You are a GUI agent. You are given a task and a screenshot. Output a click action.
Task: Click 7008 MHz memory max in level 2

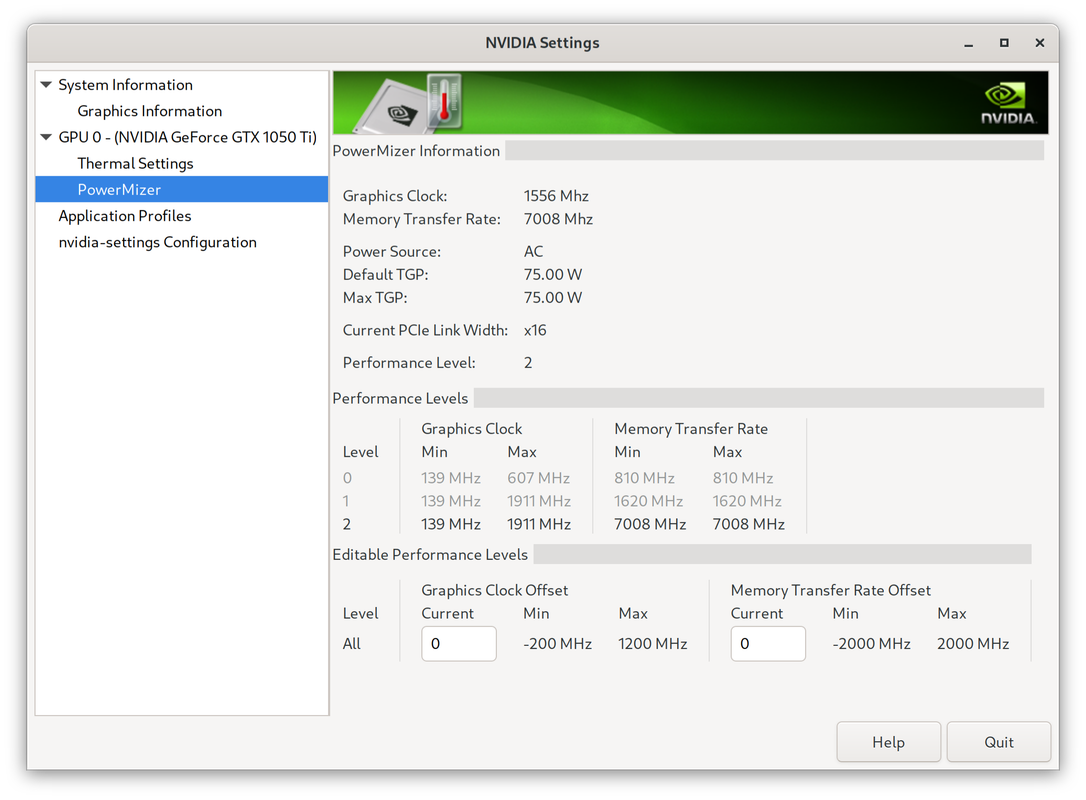coord(749,524)
